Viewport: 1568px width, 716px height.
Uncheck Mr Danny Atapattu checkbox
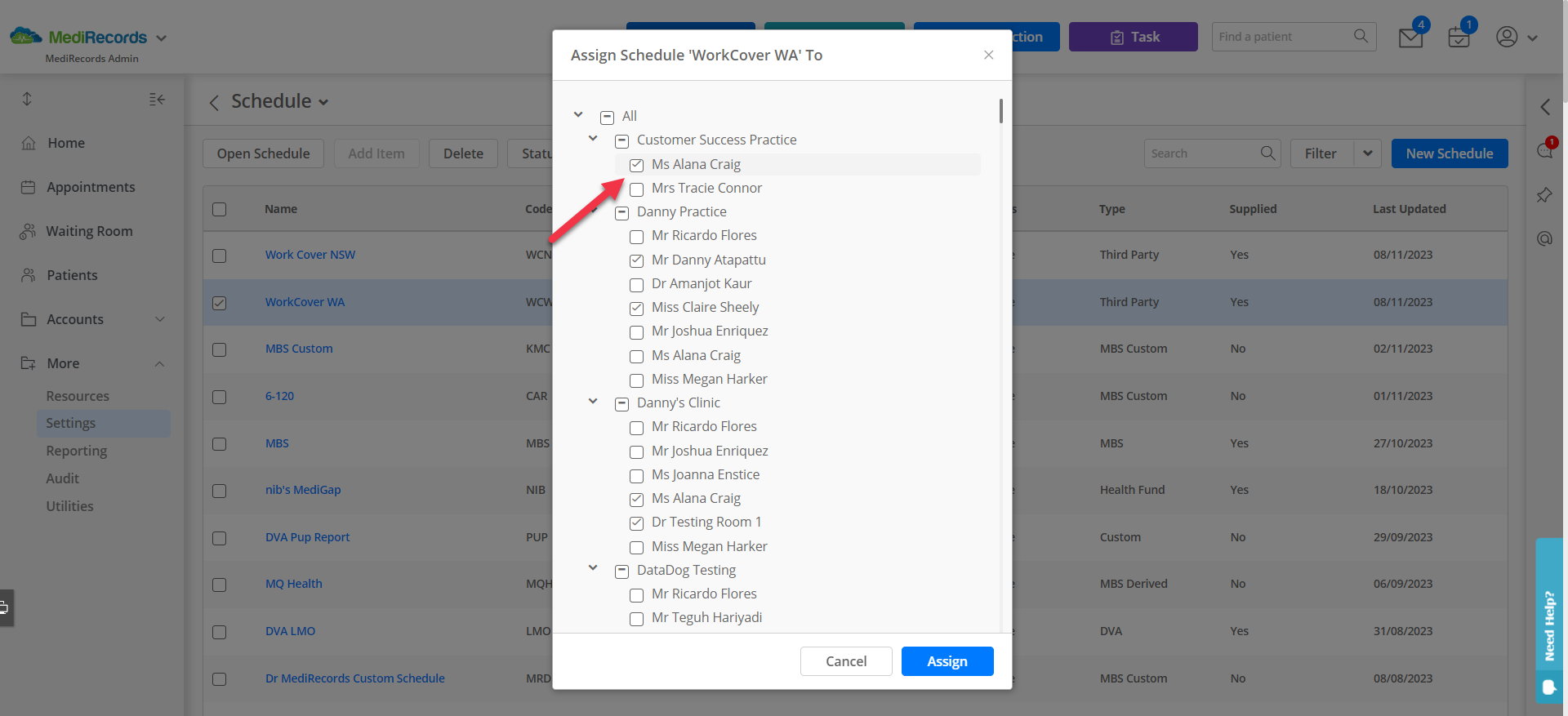pos(637,261)
